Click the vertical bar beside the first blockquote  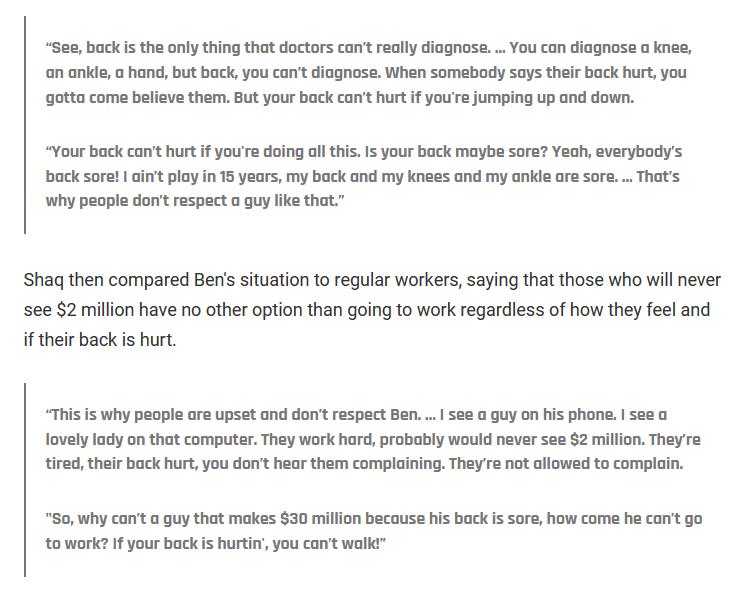(25, 124)
